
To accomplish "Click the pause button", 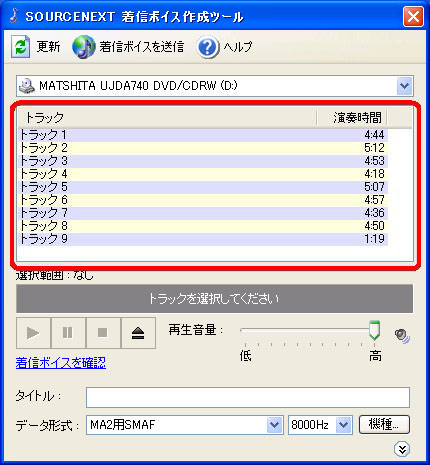I will pos(68,333).
